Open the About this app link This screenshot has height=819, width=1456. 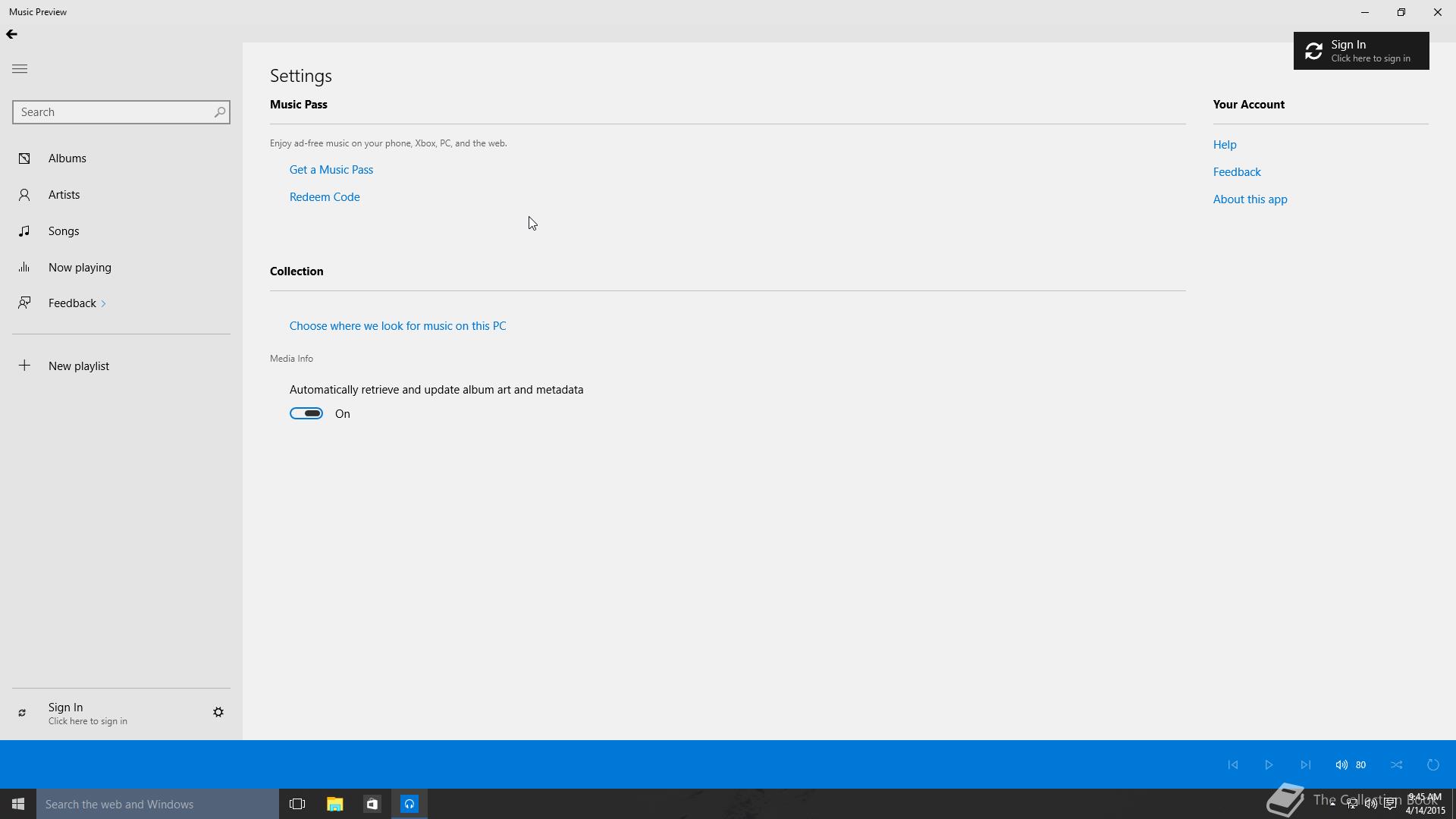tap(1250, 199)
